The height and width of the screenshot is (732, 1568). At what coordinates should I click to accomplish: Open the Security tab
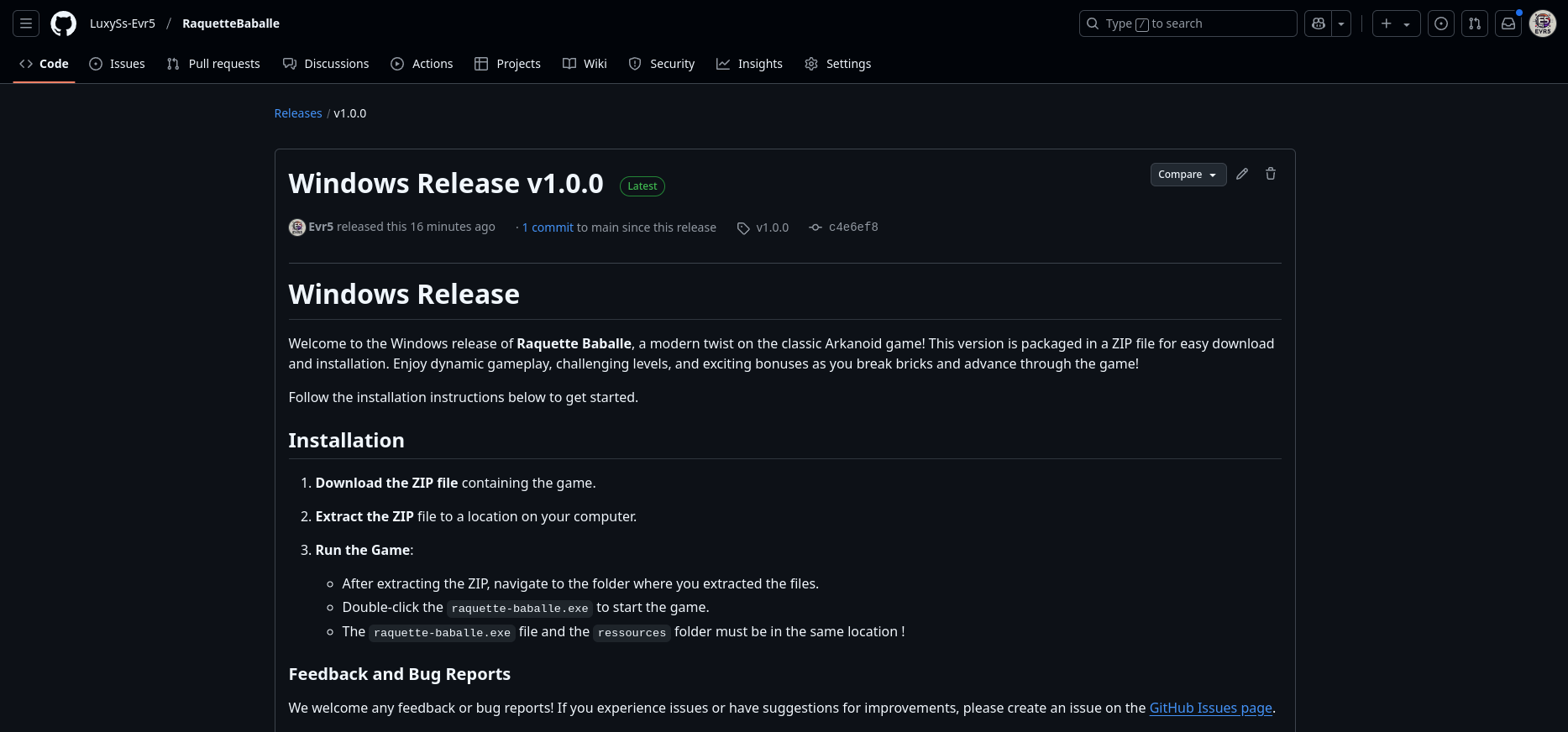click(x=662, y=64)
